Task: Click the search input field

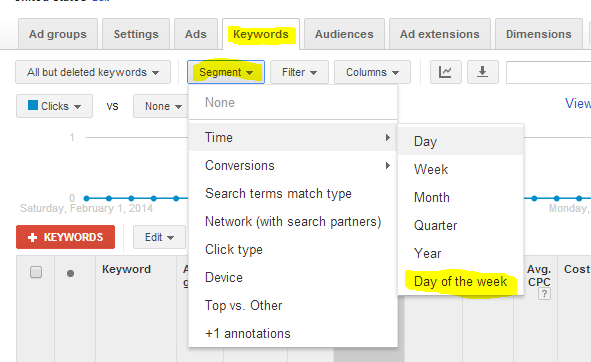Action: [x=548, y=72]
